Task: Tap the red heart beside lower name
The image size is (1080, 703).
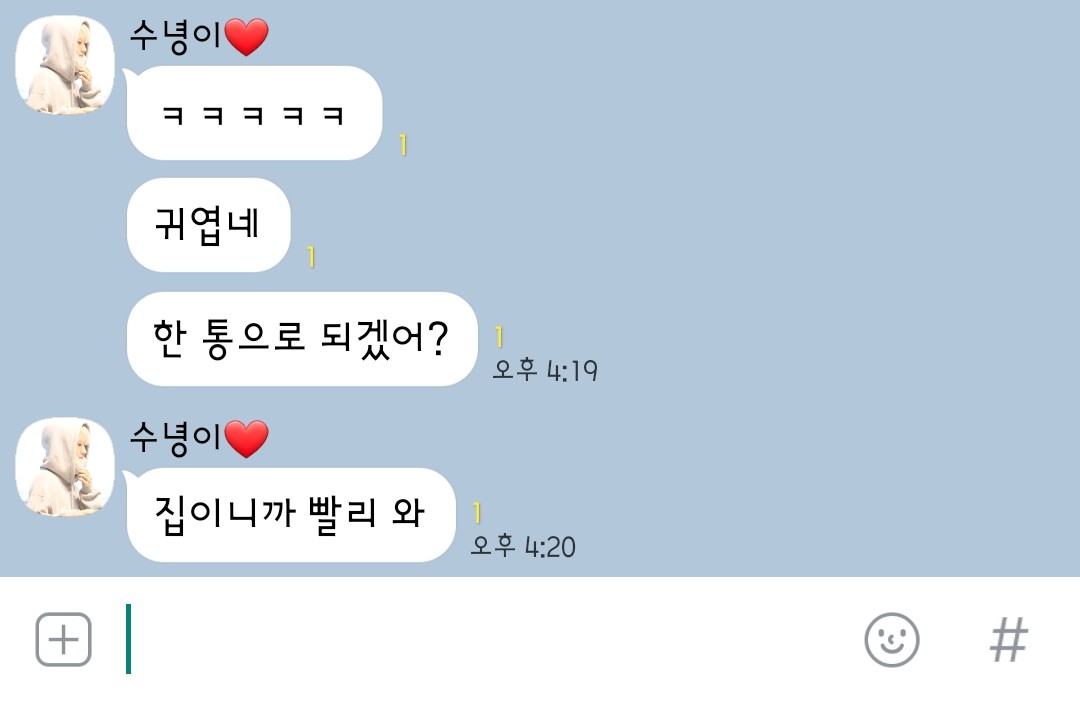Action: [x=247, y=439]
